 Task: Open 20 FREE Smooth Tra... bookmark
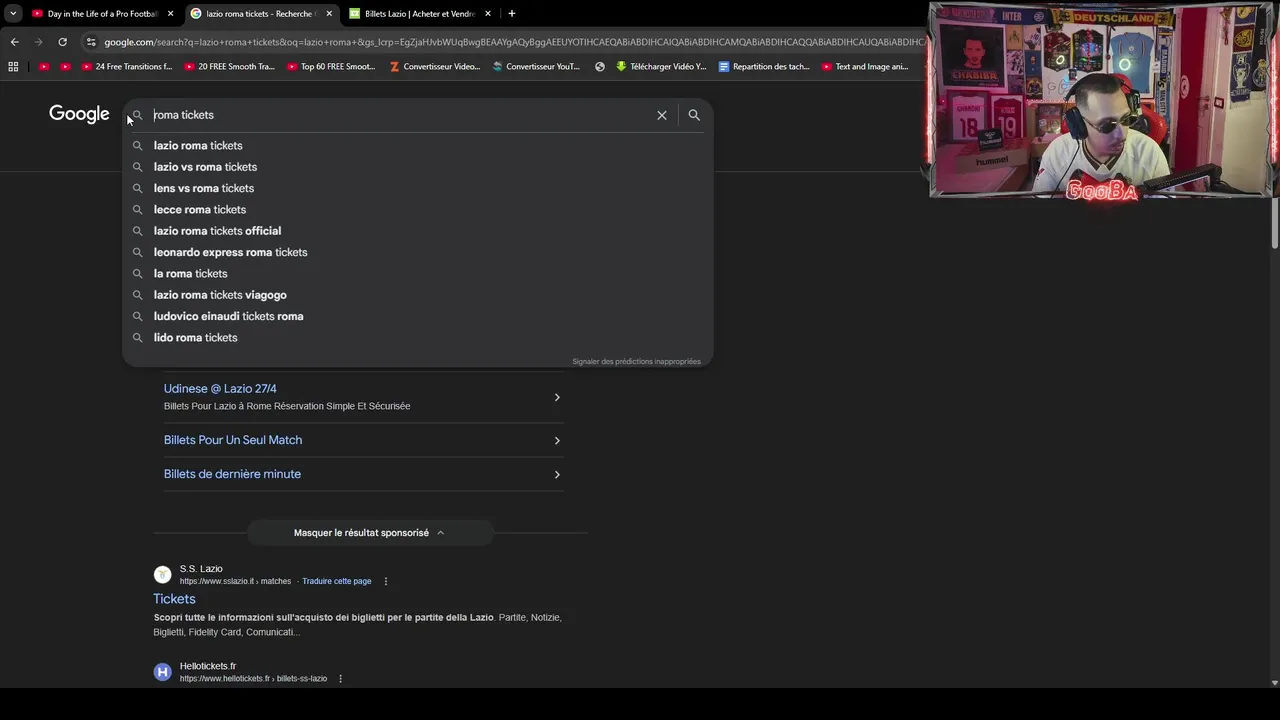click(x=229, y=67)
